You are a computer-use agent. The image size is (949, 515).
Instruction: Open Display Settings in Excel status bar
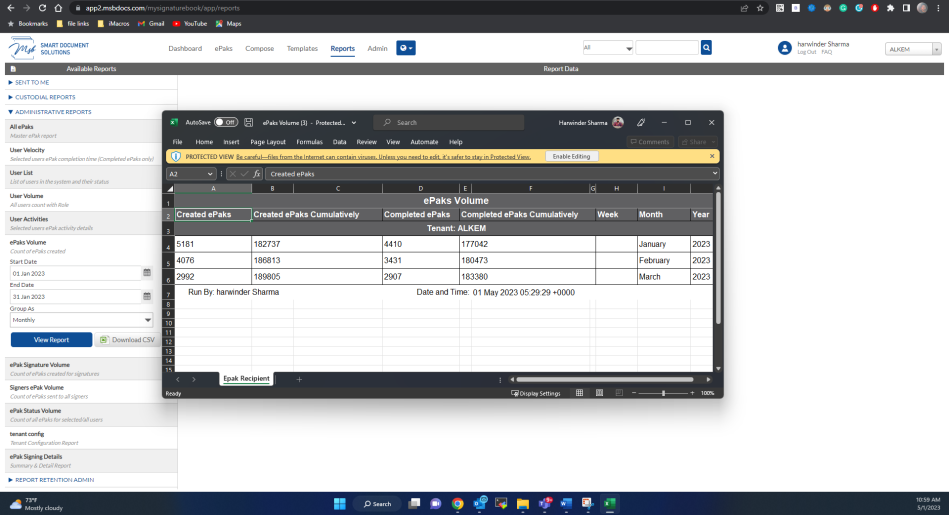[536, 393]
